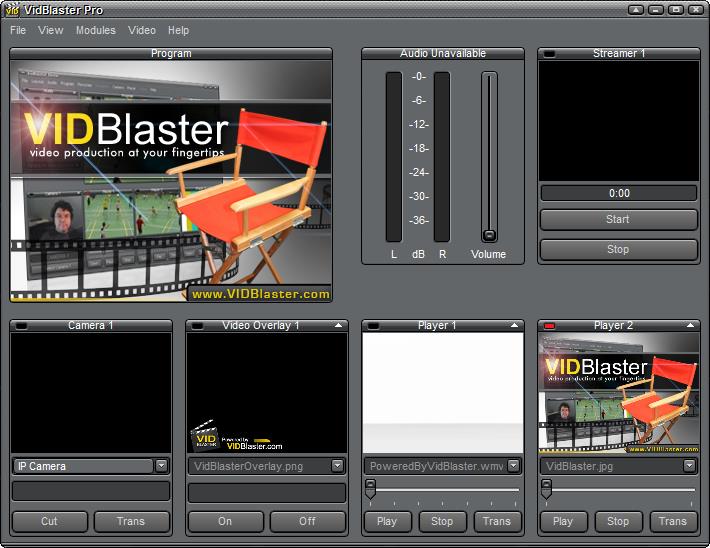Open the IP Camera source dropdown
This screenshot has width=710, height=548.
(x=162, y=466)
